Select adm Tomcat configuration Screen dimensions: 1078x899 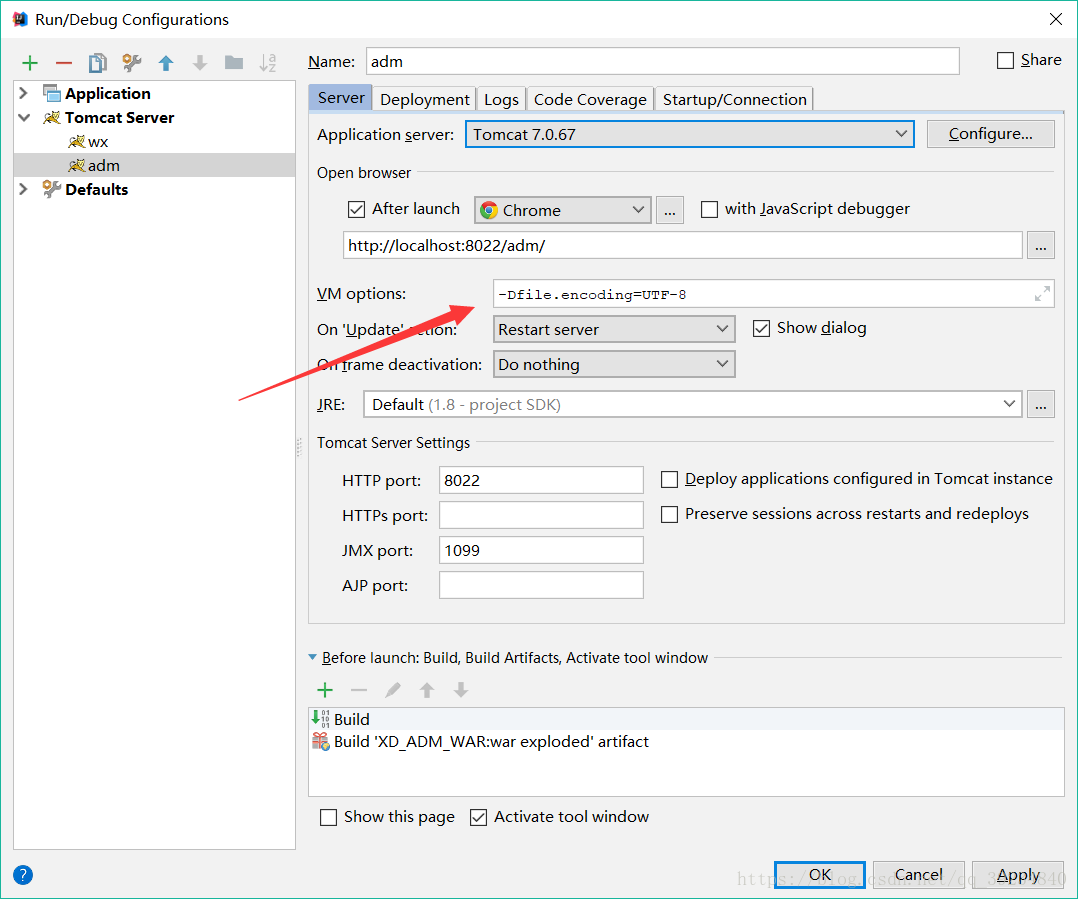click(x=155, y=166)
